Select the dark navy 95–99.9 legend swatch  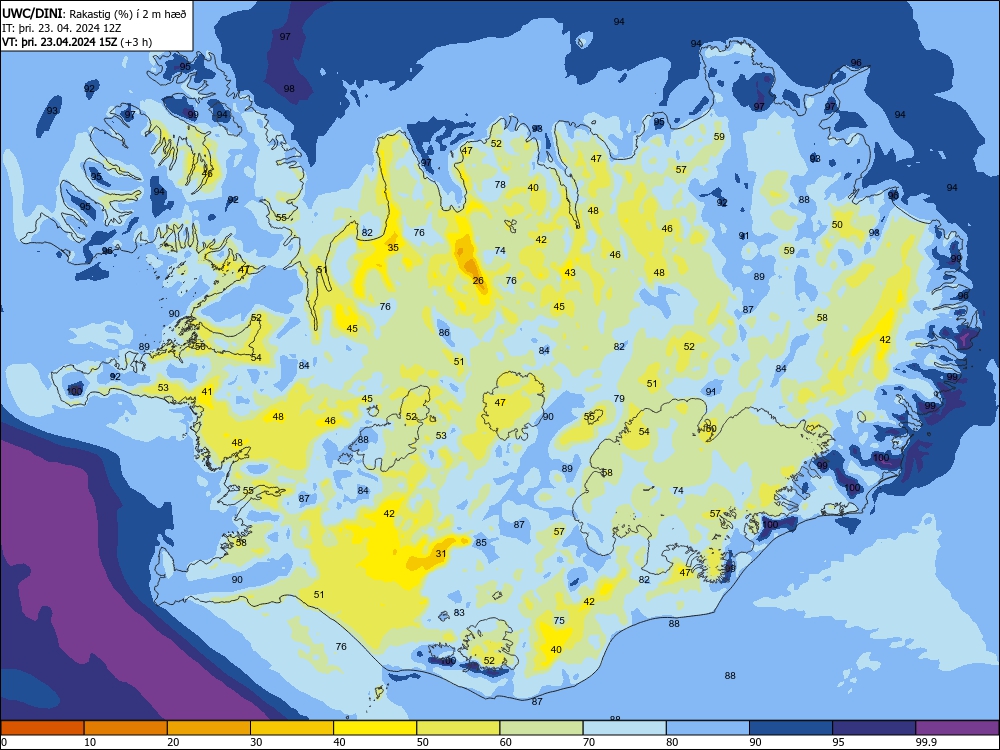(874, 728)
